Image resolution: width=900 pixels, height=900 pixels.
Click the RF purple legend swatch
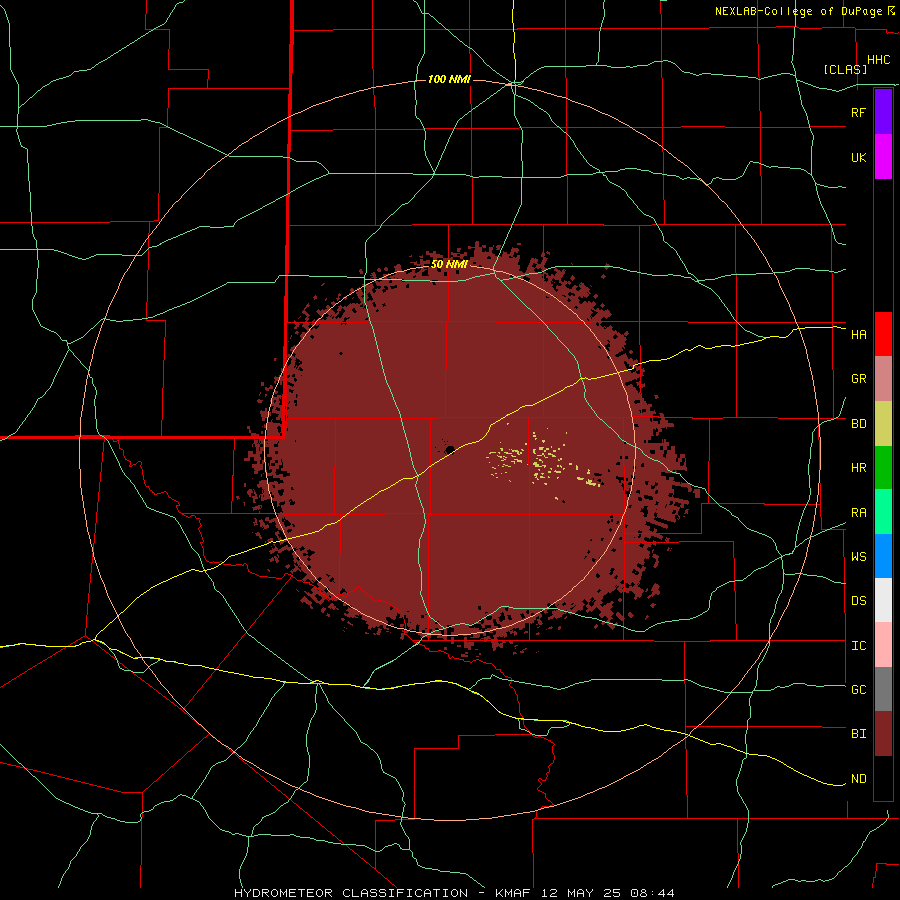coord(883,112)
